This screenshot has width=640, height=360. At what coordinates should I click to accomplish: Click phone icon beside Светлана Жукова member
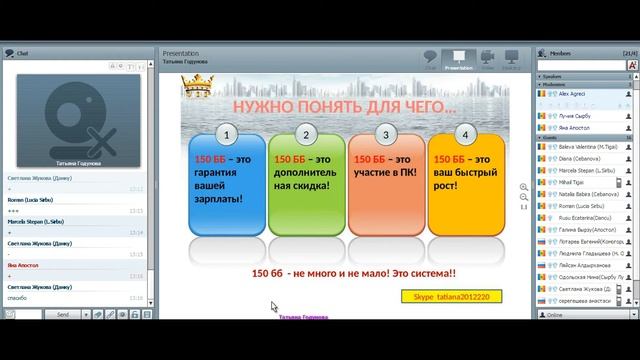[619, 289]
